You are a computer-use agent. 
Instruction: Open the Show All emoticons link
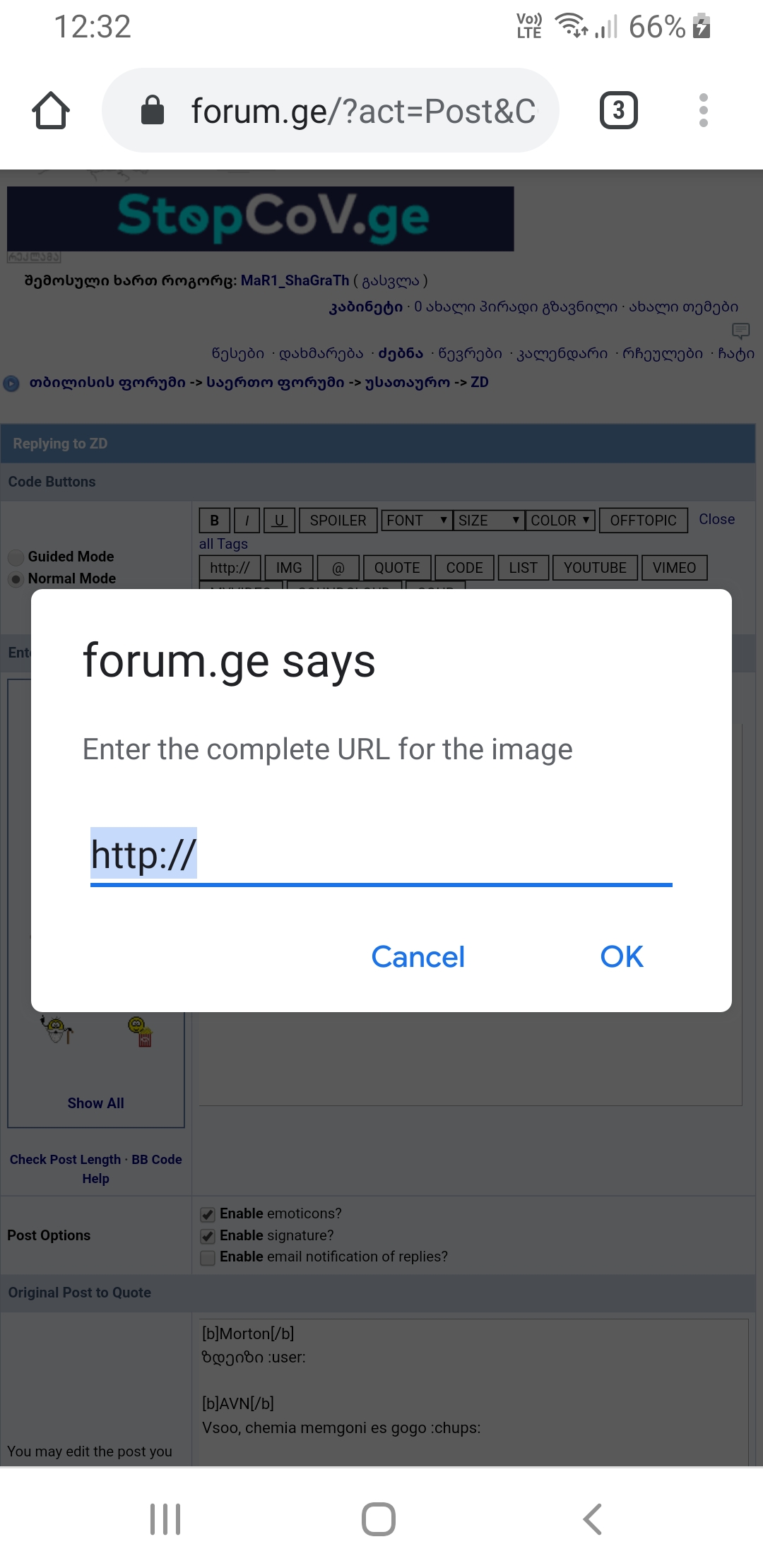click(x=95, y=1103)
